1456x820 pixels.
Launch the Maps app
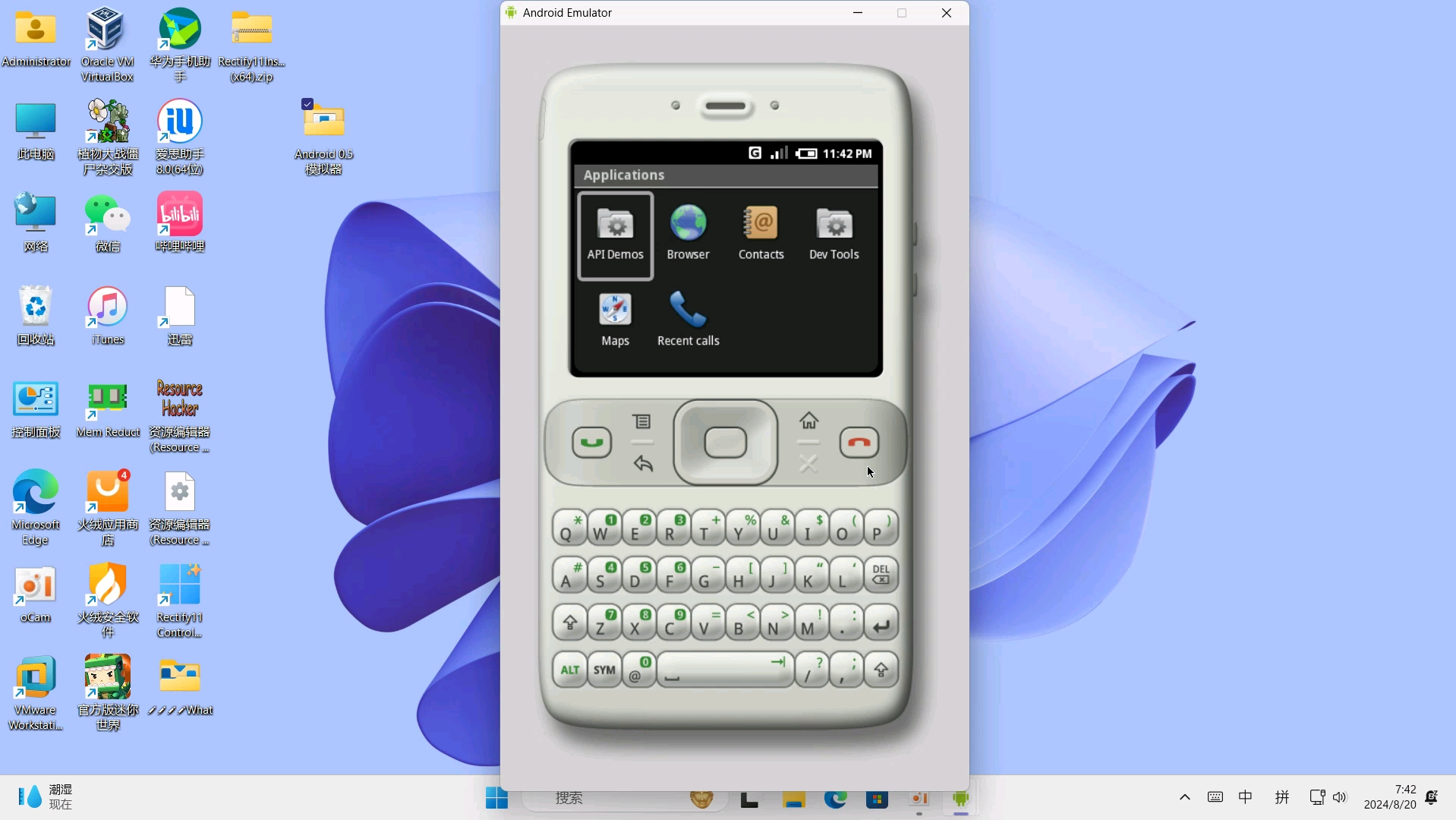[x=615, y=319]
